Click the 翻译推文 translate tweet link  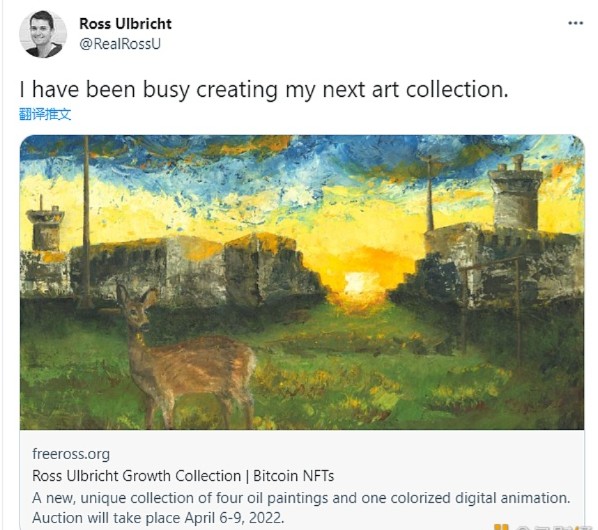click(45, 114)
